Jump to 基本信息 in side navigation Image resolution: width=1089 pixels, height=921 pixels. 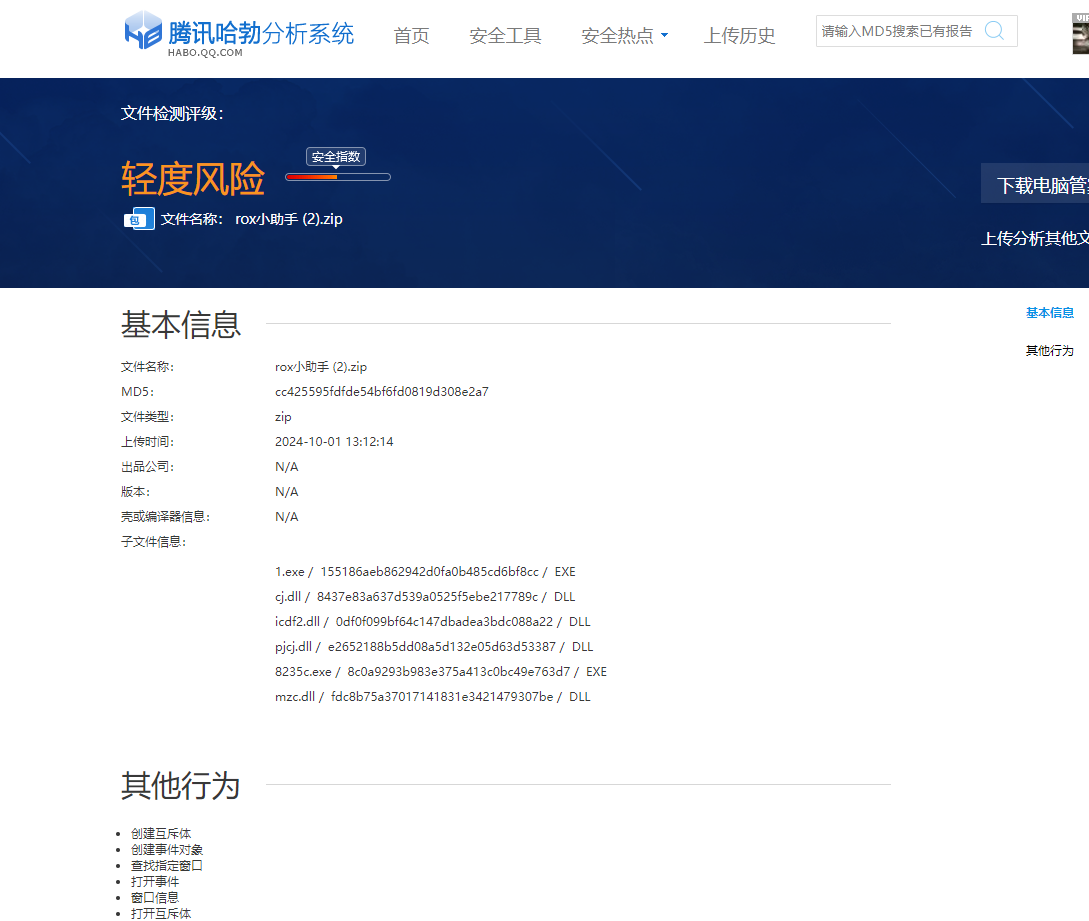tap(1049, 313)
